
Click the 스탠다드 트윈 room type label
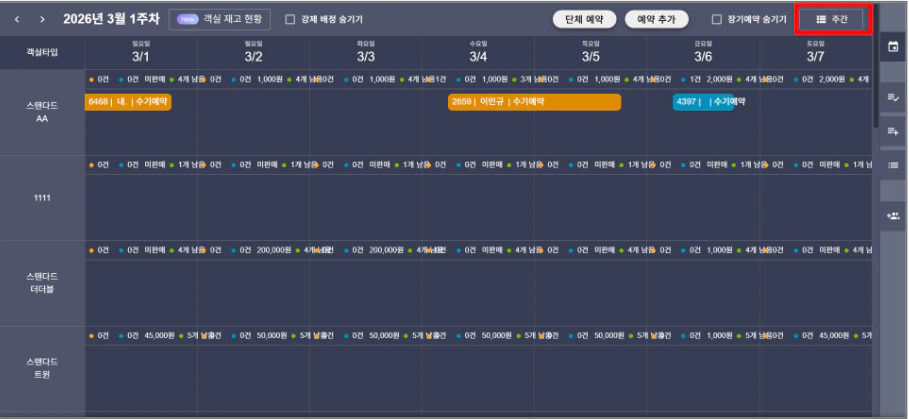(42, 369)
